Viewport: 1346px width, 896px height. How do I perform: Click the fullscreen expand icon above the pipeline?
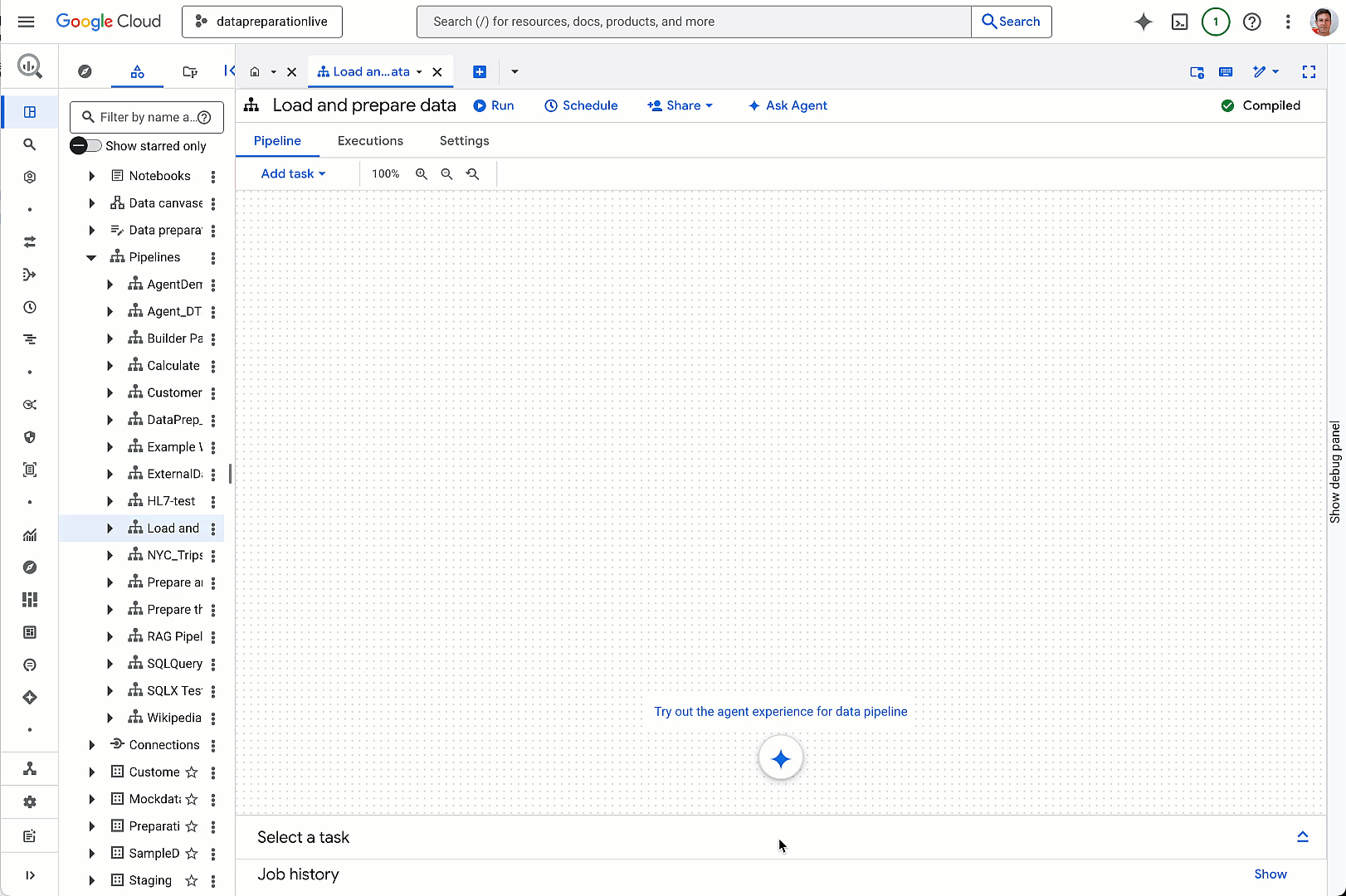pyautogui.click(x=1309, y=72)
